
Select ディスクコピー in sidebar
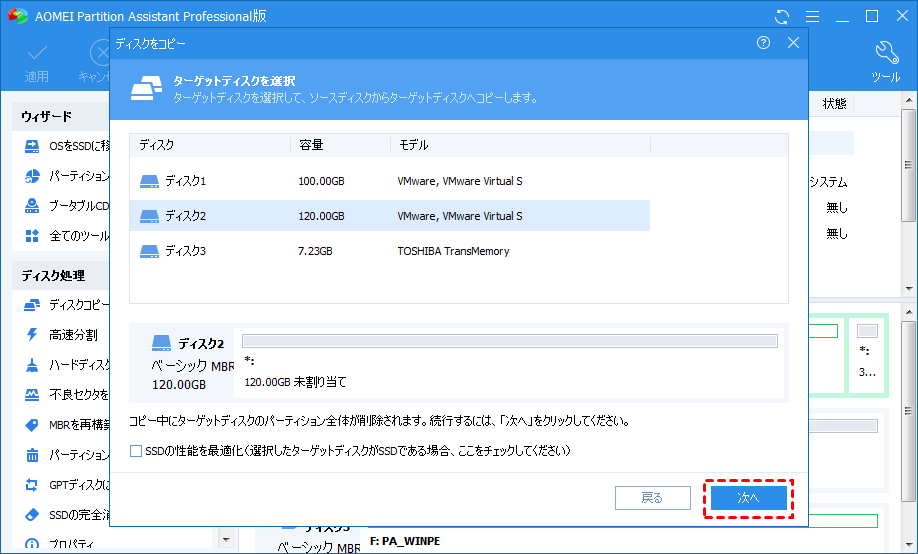click(x=66, y=305)
